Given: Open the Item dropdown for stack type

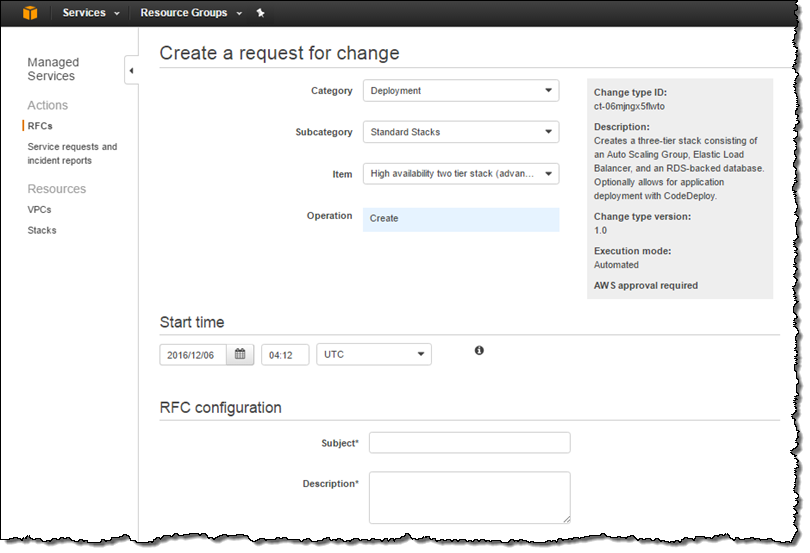Looking at the screenshot, I should click(x=460, y=174).
